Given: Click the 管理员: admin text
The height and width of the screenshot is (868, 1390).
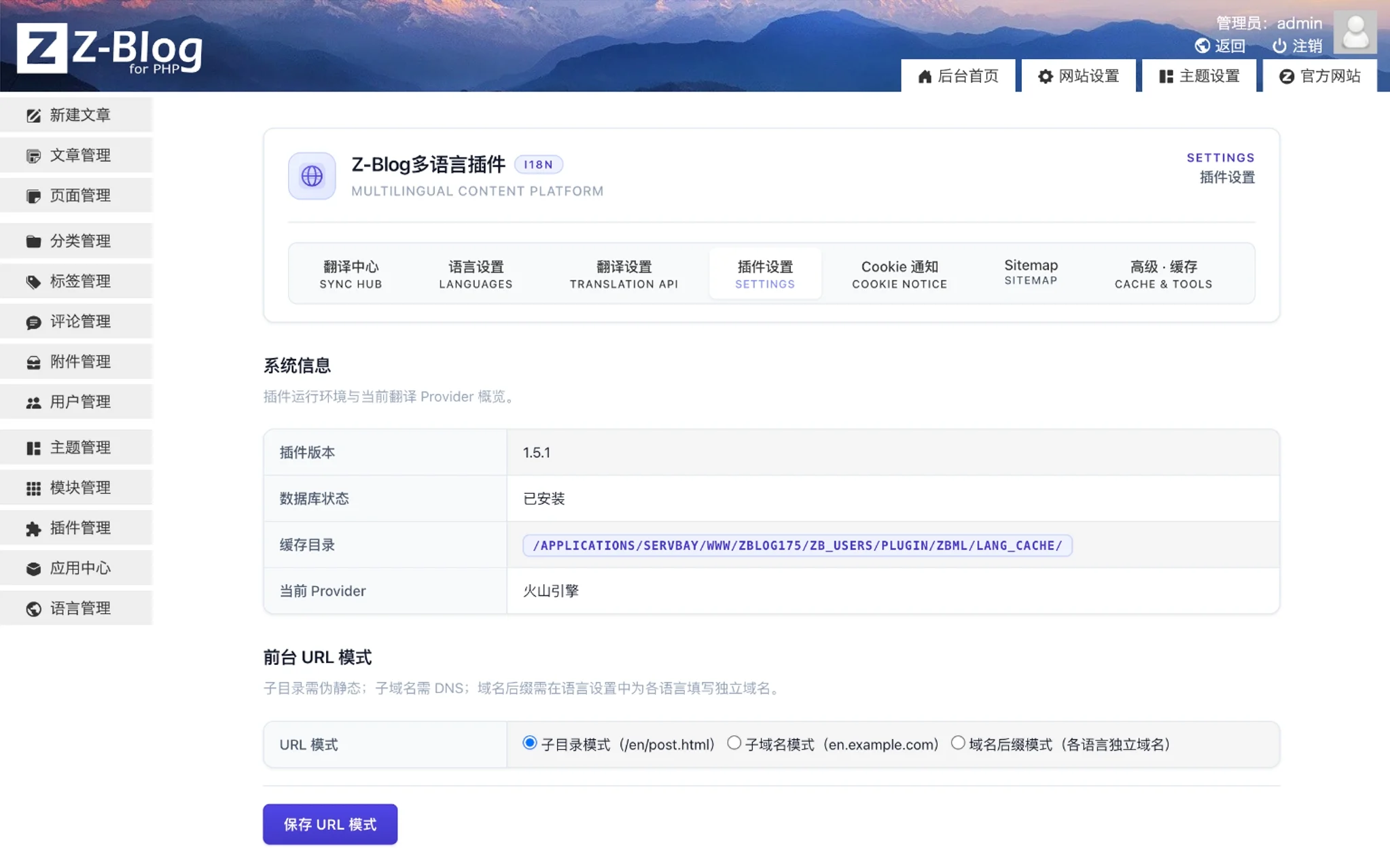Looking at the screenshot, I should click(x=1269, y=23).
